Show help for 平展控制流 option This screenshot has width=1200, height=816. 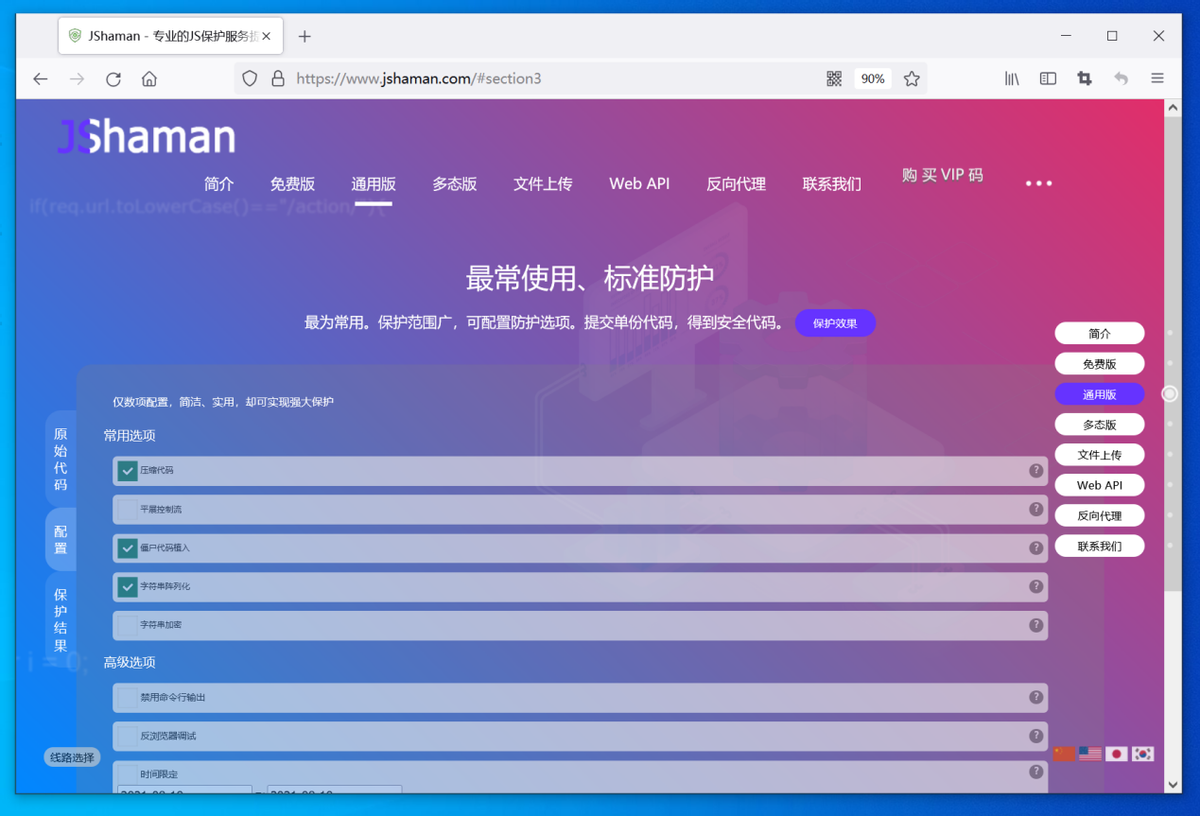coord(1036,509)
